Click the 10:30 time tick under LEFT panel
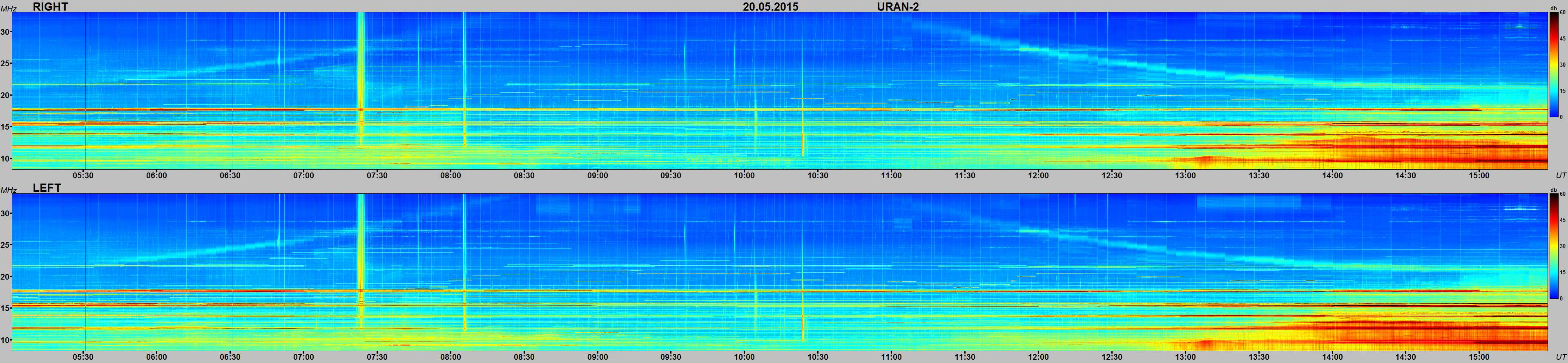This screenshot has width=1568, height=363. [x=817, y=357]
